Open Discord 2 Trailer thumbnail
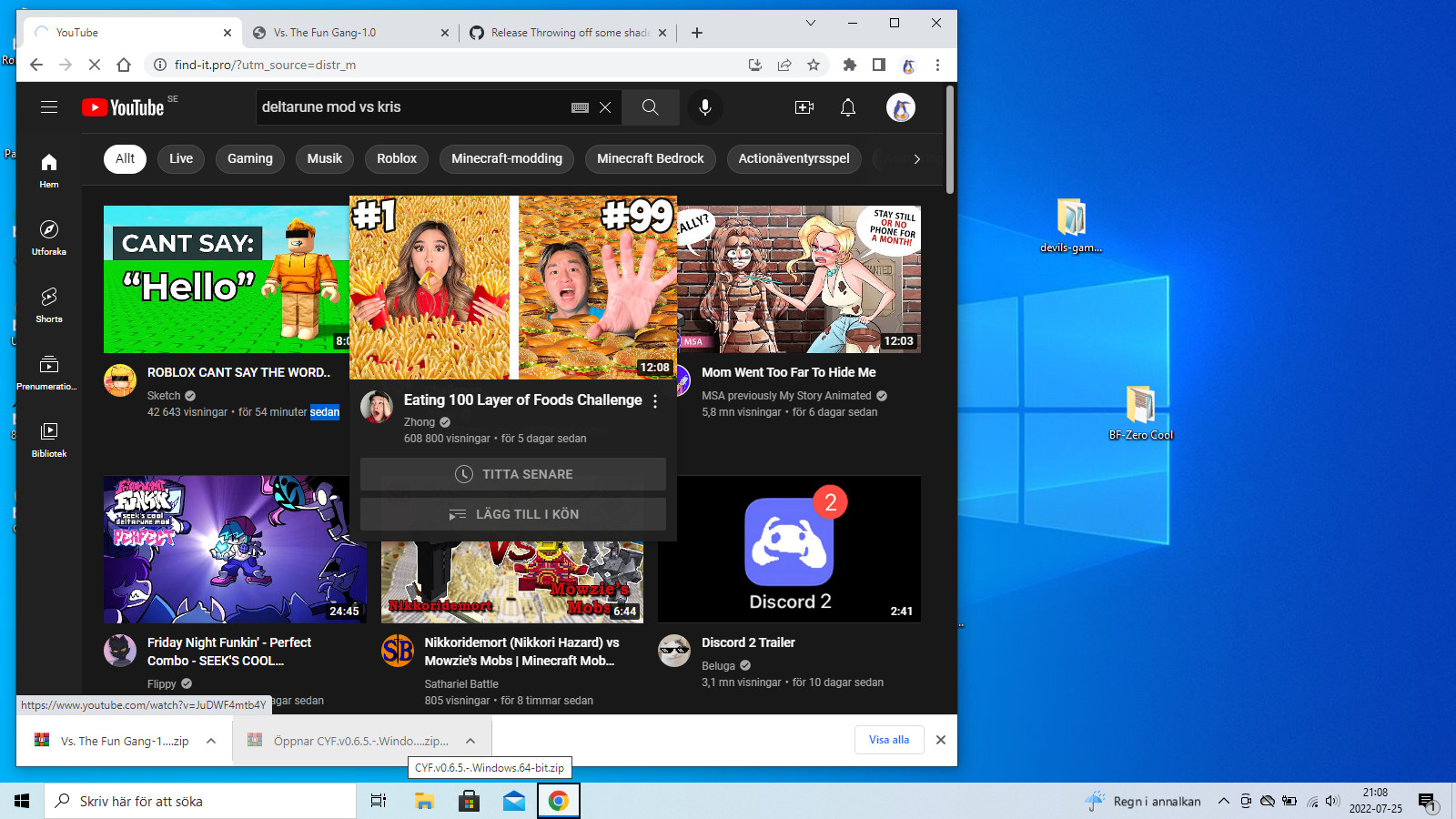Viewport: 1456px width, 819px height. pyautogui.click(x=789, y=549)
